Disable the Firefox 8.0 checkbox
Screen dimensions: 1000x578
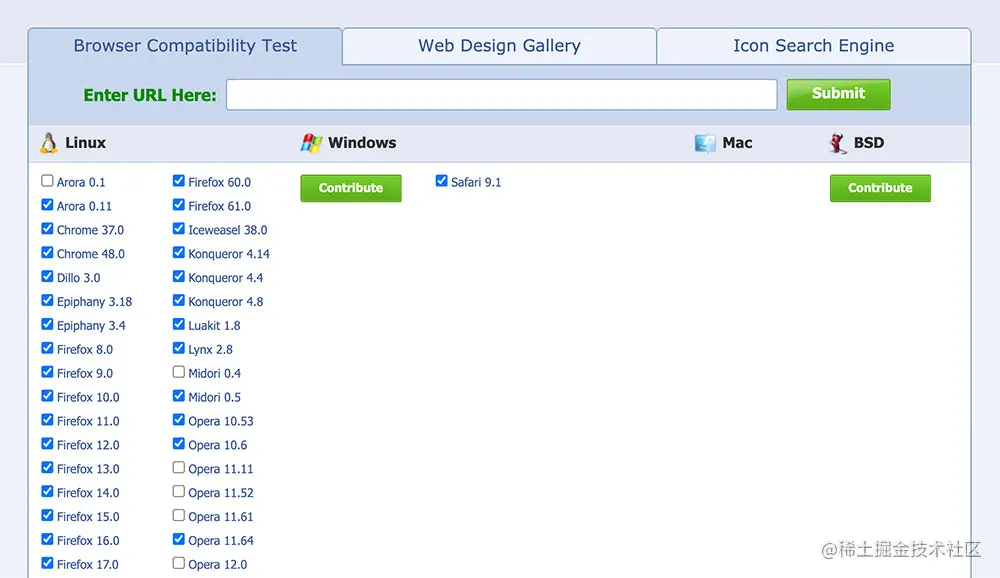tap(47, 348)
